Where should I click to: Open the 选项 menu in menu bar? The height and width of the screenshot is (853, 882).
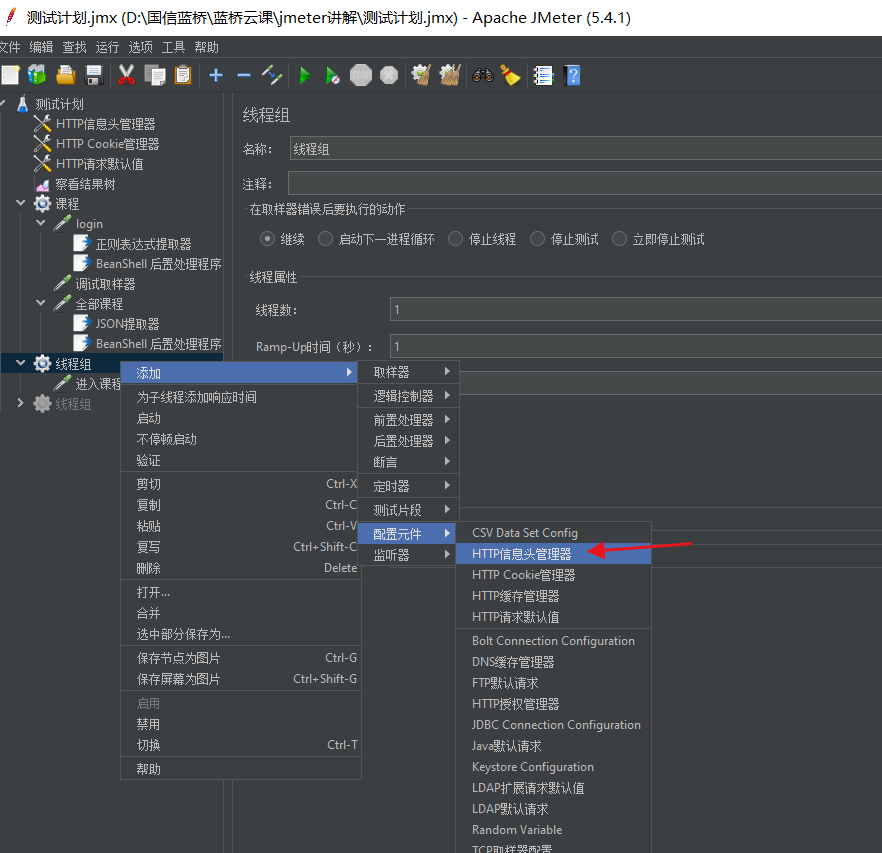point(140,47)
